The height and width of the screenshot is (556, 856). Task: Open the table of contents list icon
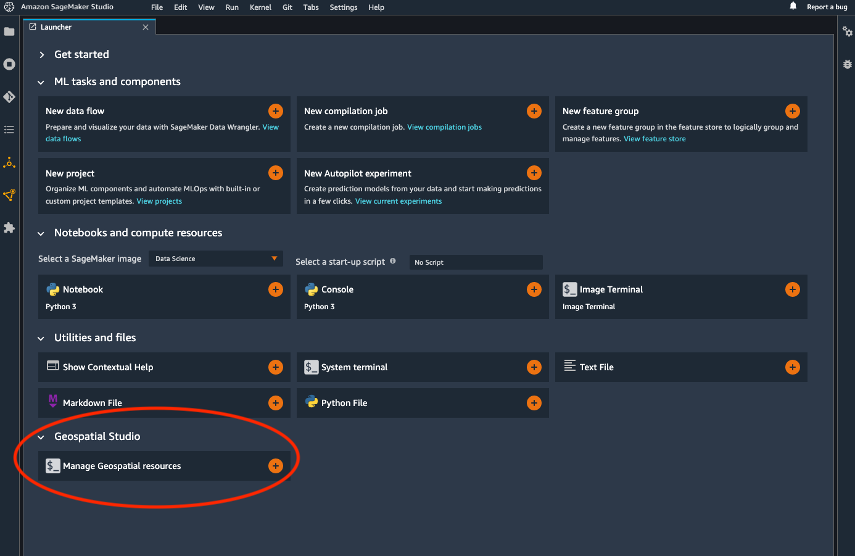click(x=9, y=129)
